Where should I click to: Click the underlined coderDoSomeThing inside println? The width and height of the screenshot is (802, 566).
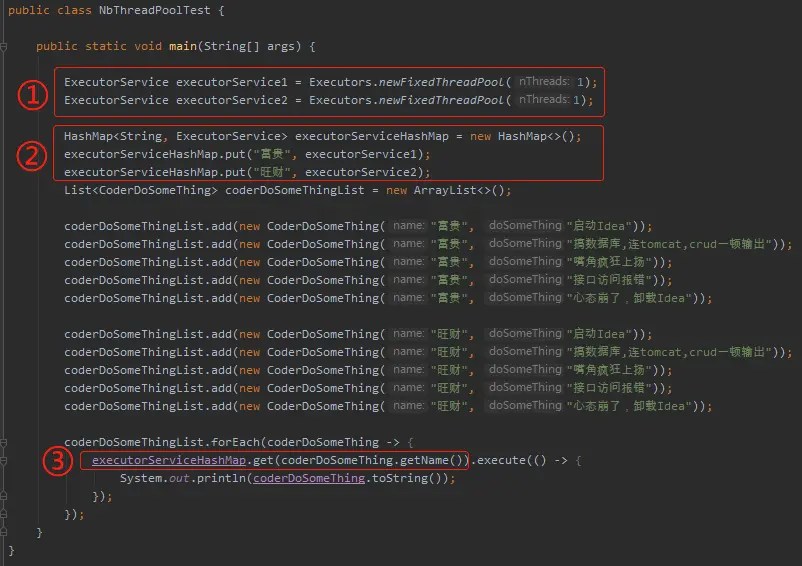click(x=308, y=478)
